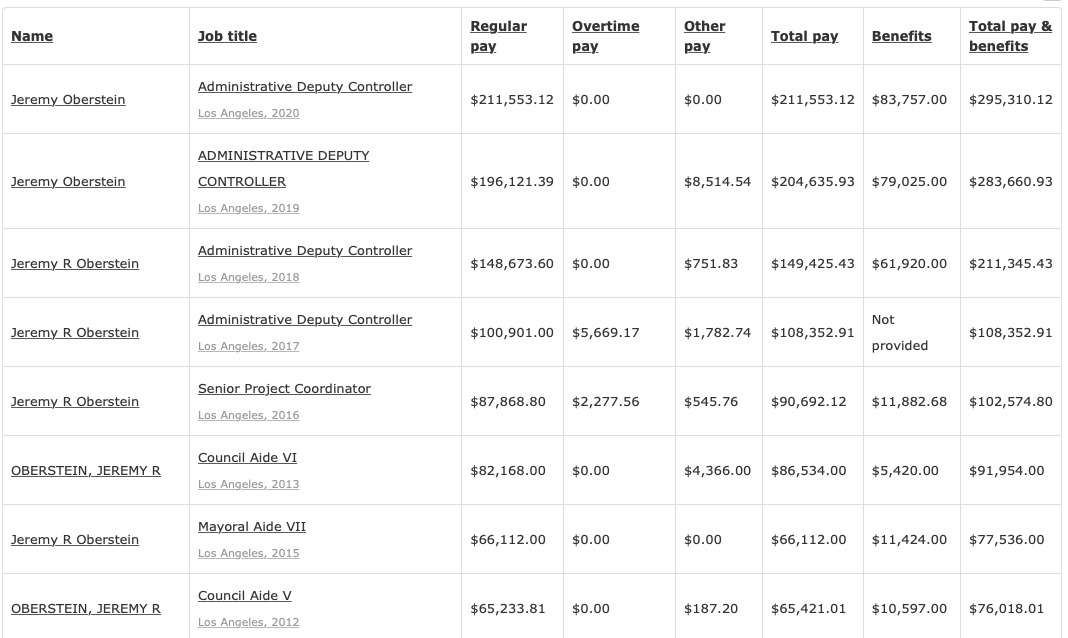The width and height of the screenshot is (1068, 638).
Task: Sort by Benefits column header
Action: [x=901, y=36]
